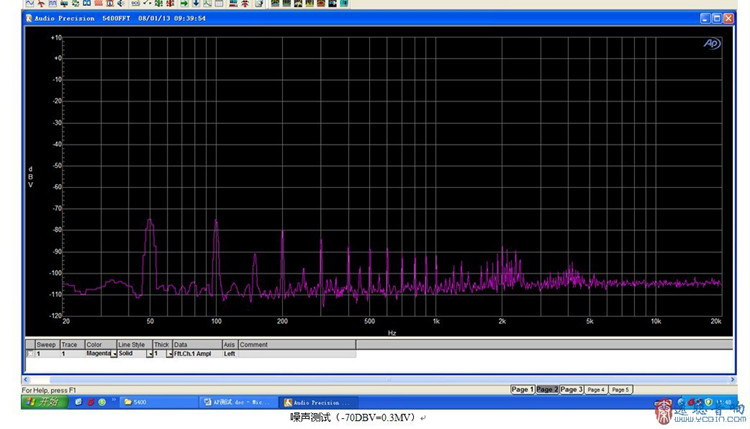Click the red system tray icon
750x429 pixels.
(691, 402)
